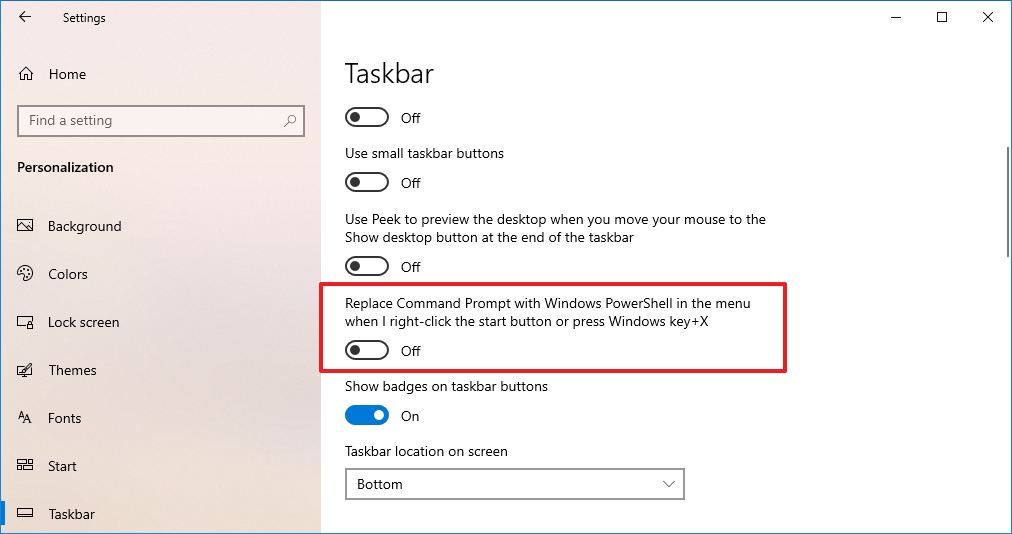Open the Home icon in sidebar
Image resolution: width=1012 pixels, height=534 pixels.
(26, 74)
